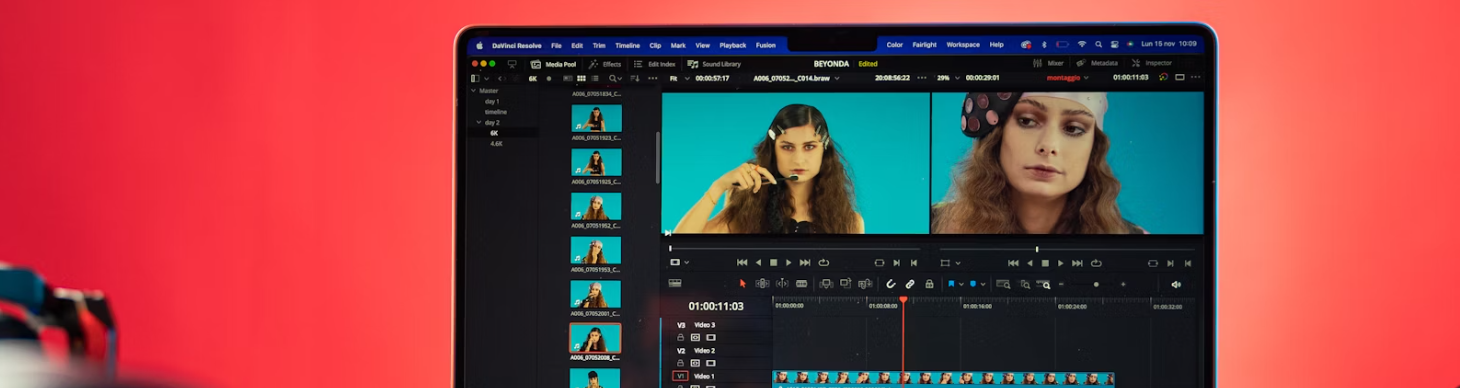This screenshot has width=1460, height=388.
Task: Switch media pool to thumbnail view
Action: pos(580,78)
